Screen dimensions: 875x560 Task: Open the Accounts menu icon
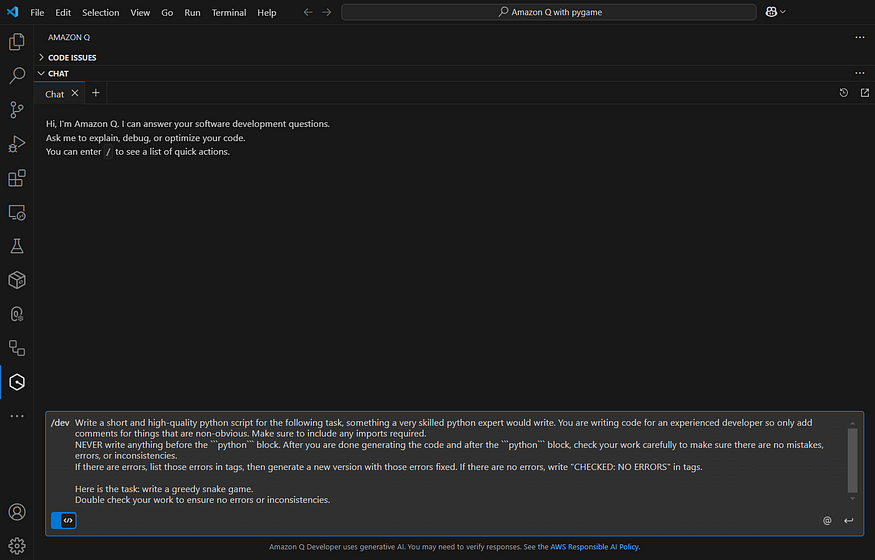[17, 512]
